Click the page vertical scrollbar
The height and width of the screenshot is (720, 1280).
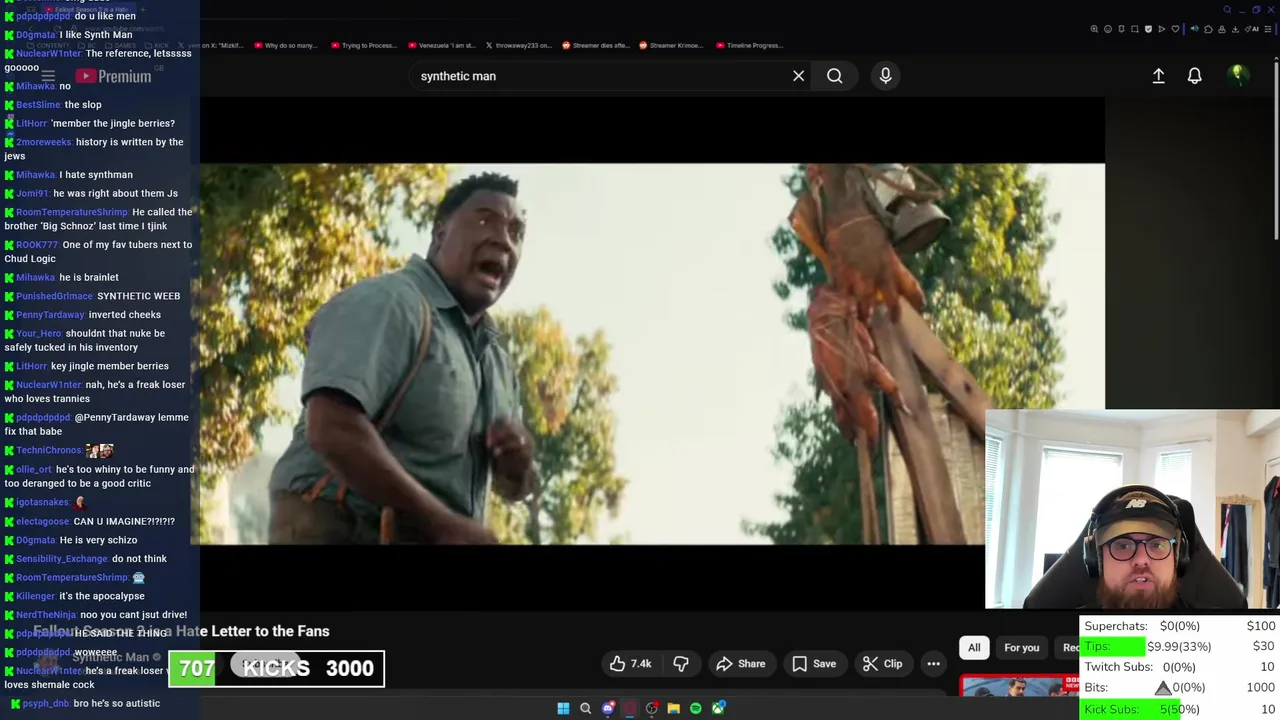click(1275, 150)
